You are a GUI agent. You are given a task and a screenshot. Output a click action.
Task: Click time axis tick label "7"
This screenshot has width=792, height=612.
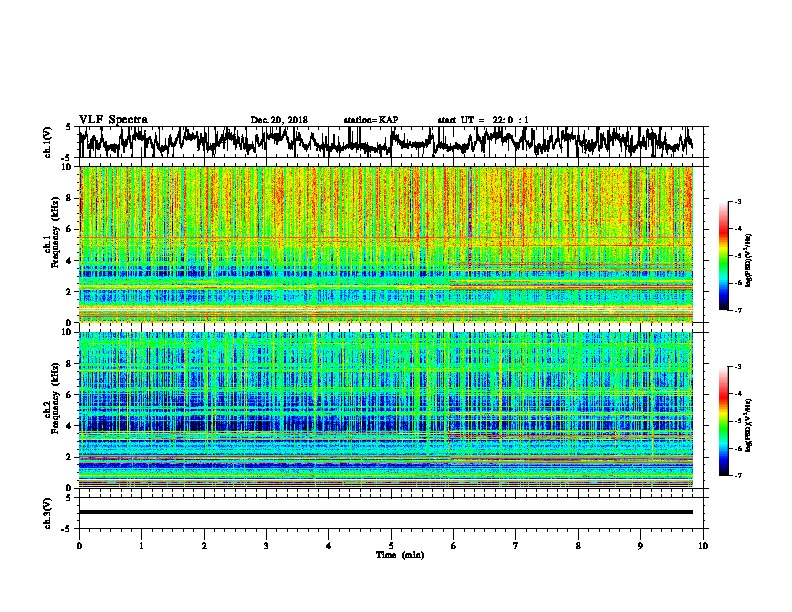[516, 546]
